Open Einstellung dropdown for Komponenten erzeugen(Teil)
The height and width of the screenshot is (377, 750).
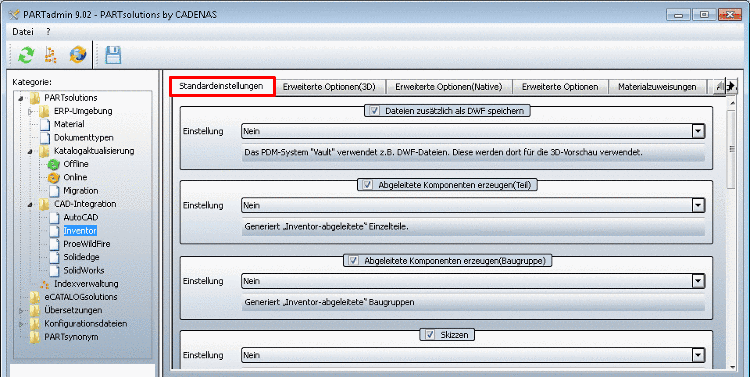coord(698,206)
